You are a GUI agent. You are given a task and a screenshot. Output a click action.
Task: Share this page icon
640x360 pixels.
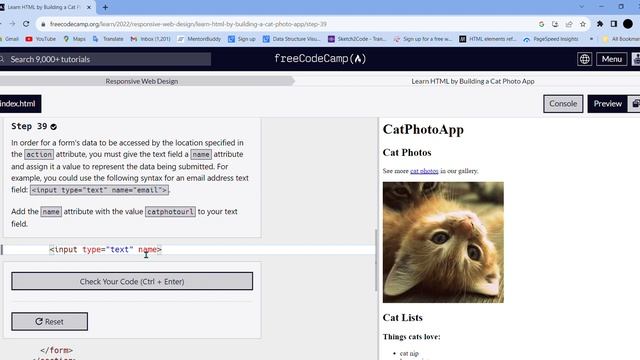[569, 24]
